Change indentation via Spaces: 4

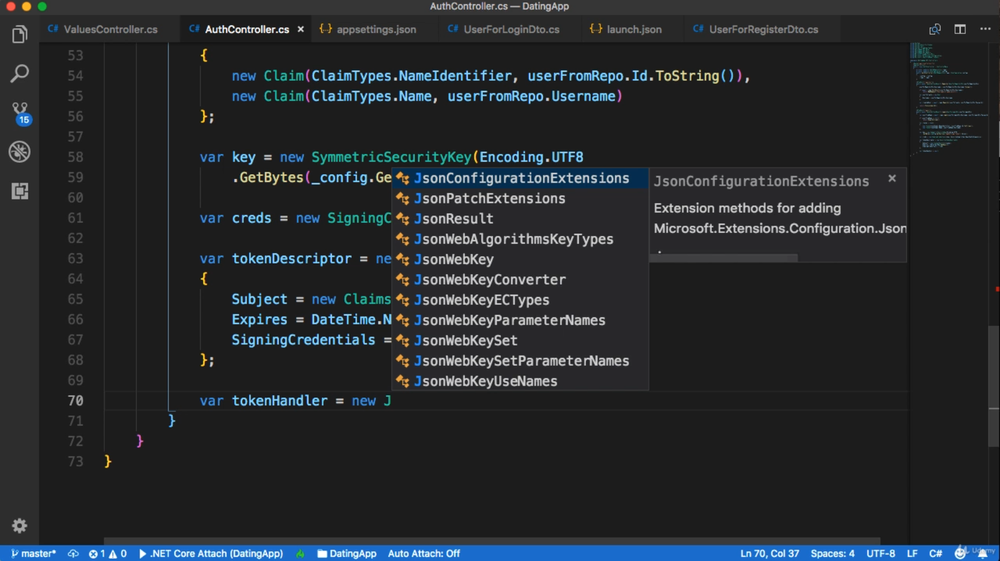pos(832,553)
